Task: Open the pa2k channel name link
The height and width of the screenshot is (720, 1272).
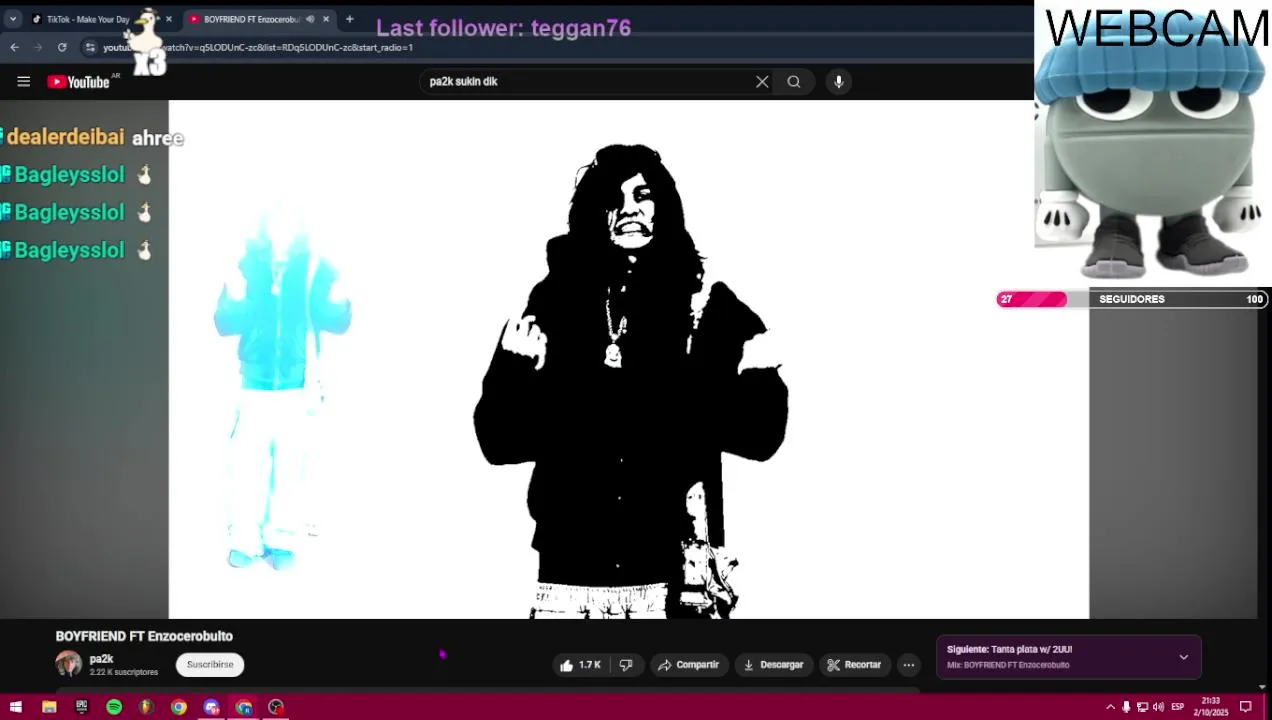Action: click(101, 659)
